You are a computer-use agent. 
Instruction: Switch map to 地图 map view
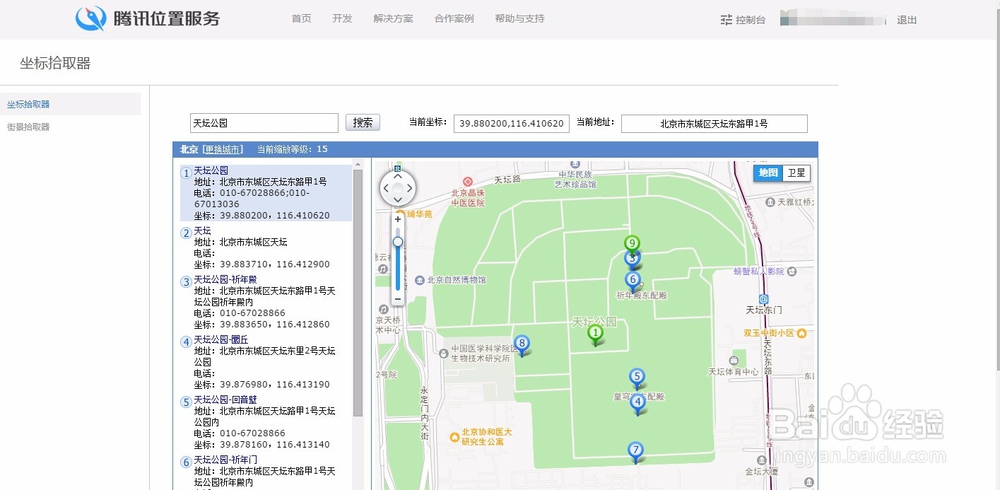768,173
